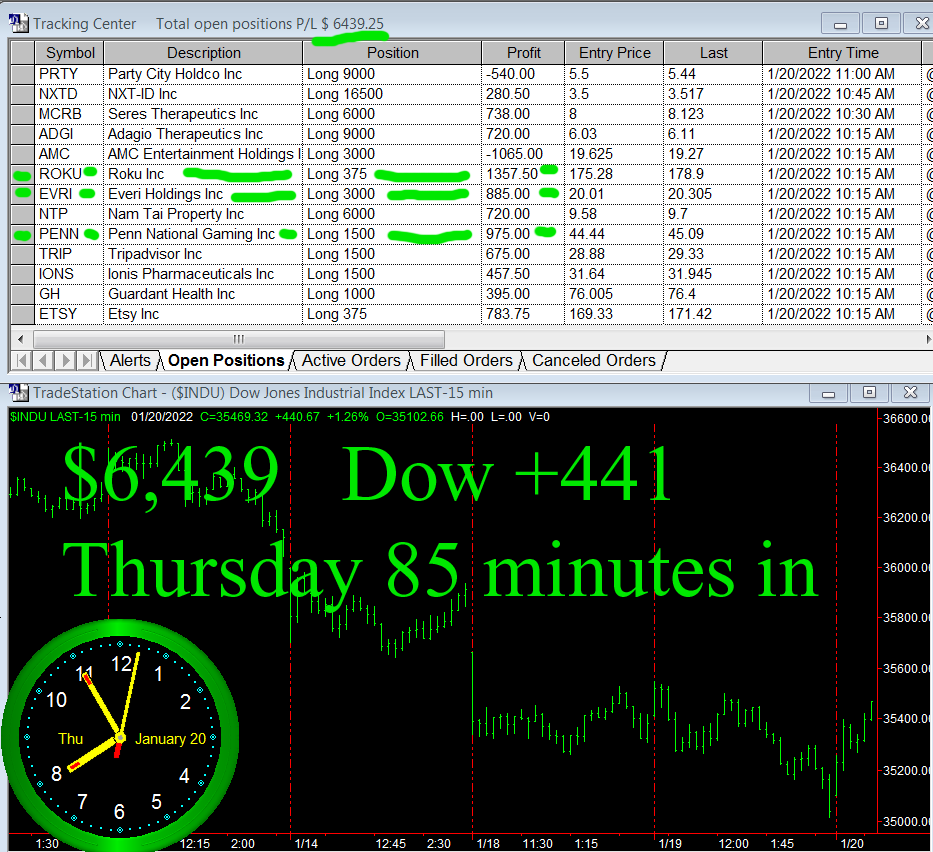Select the NXTD row selector box
The height and width of the screenshot is (852, 933).
23,94
